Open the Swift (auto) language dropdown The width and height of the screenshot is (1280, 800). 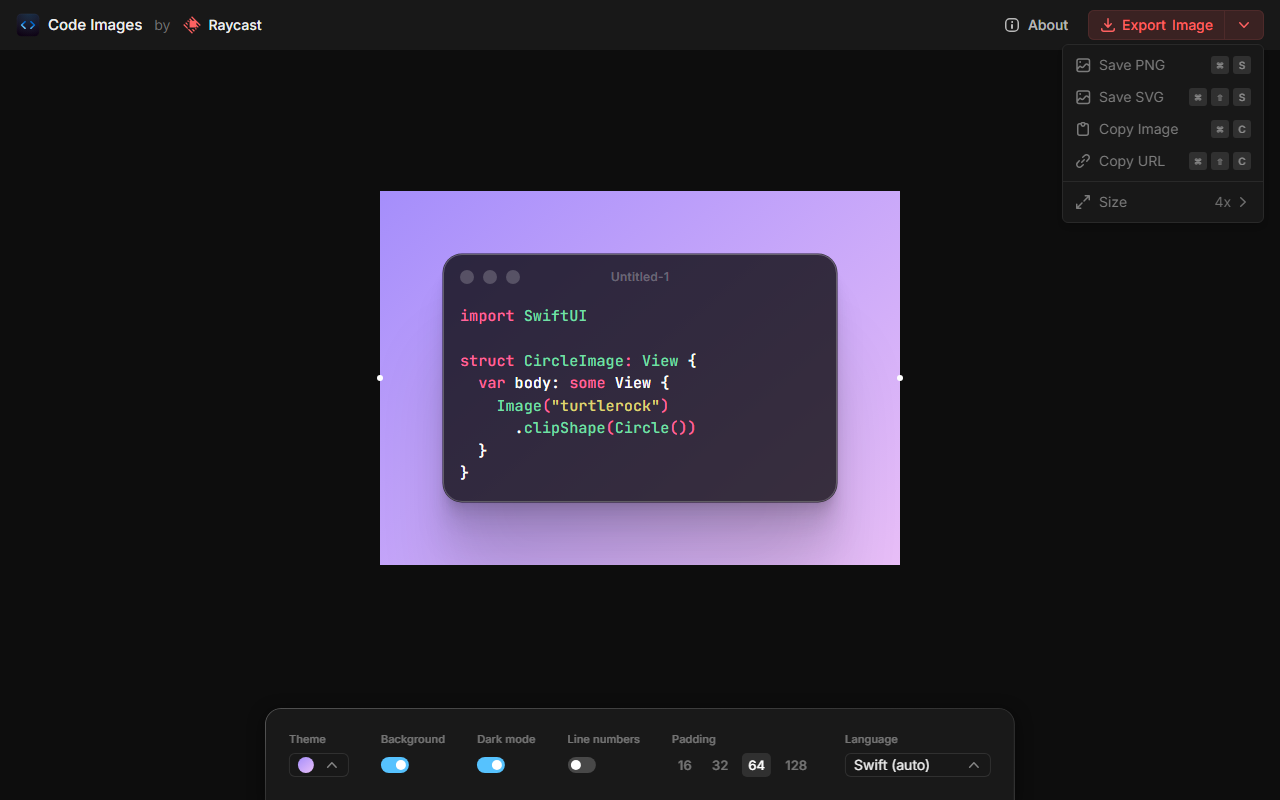918,765
